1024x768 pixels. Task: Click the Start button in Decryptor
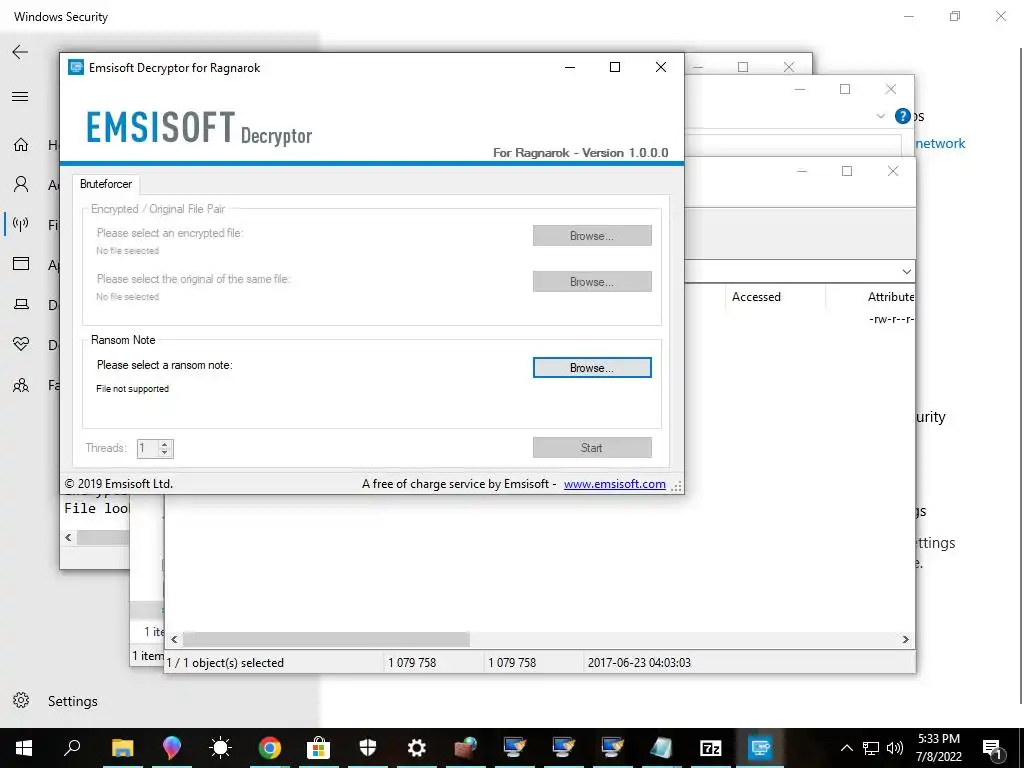tap(592, 448)
